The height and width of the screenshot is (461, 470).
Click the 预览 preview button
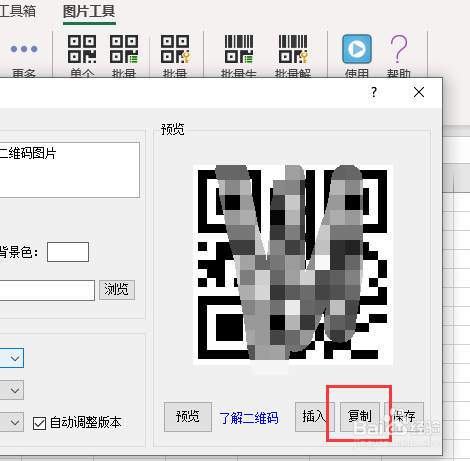(188, 417)
